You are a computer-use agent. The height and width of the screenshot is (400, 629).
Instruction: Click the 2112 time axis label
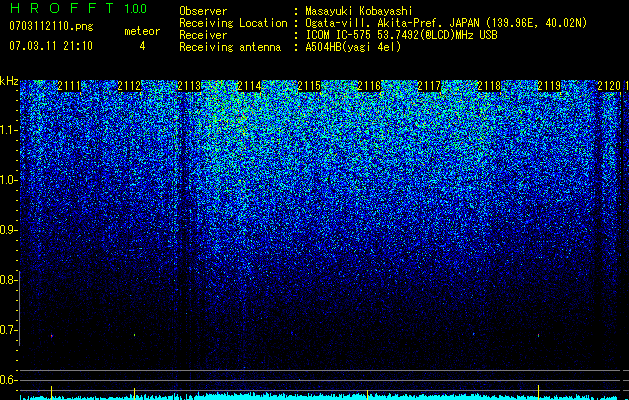coord(129,86)
